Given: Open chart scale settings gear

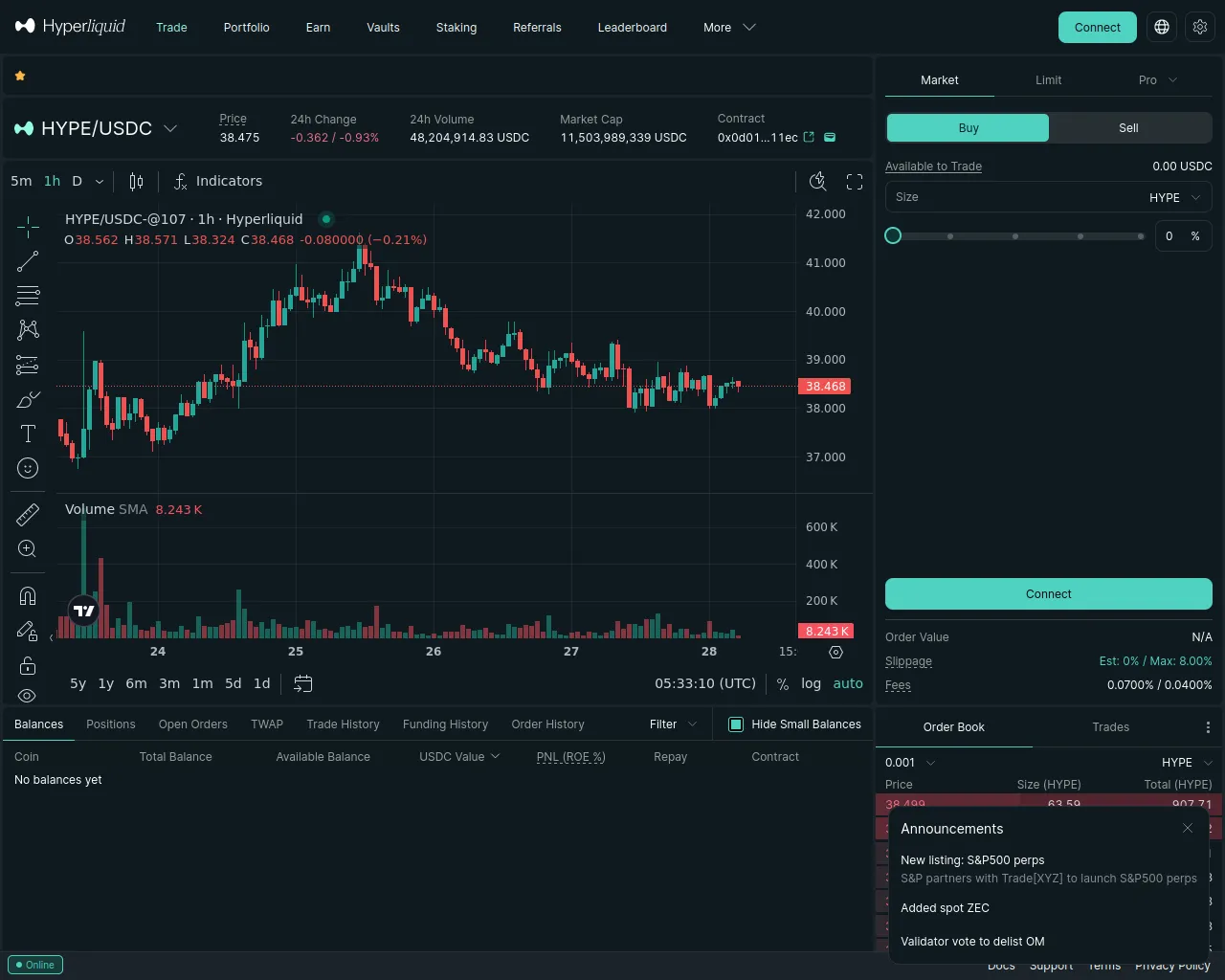Looking at the screenshot, I should tap(835, 652).
